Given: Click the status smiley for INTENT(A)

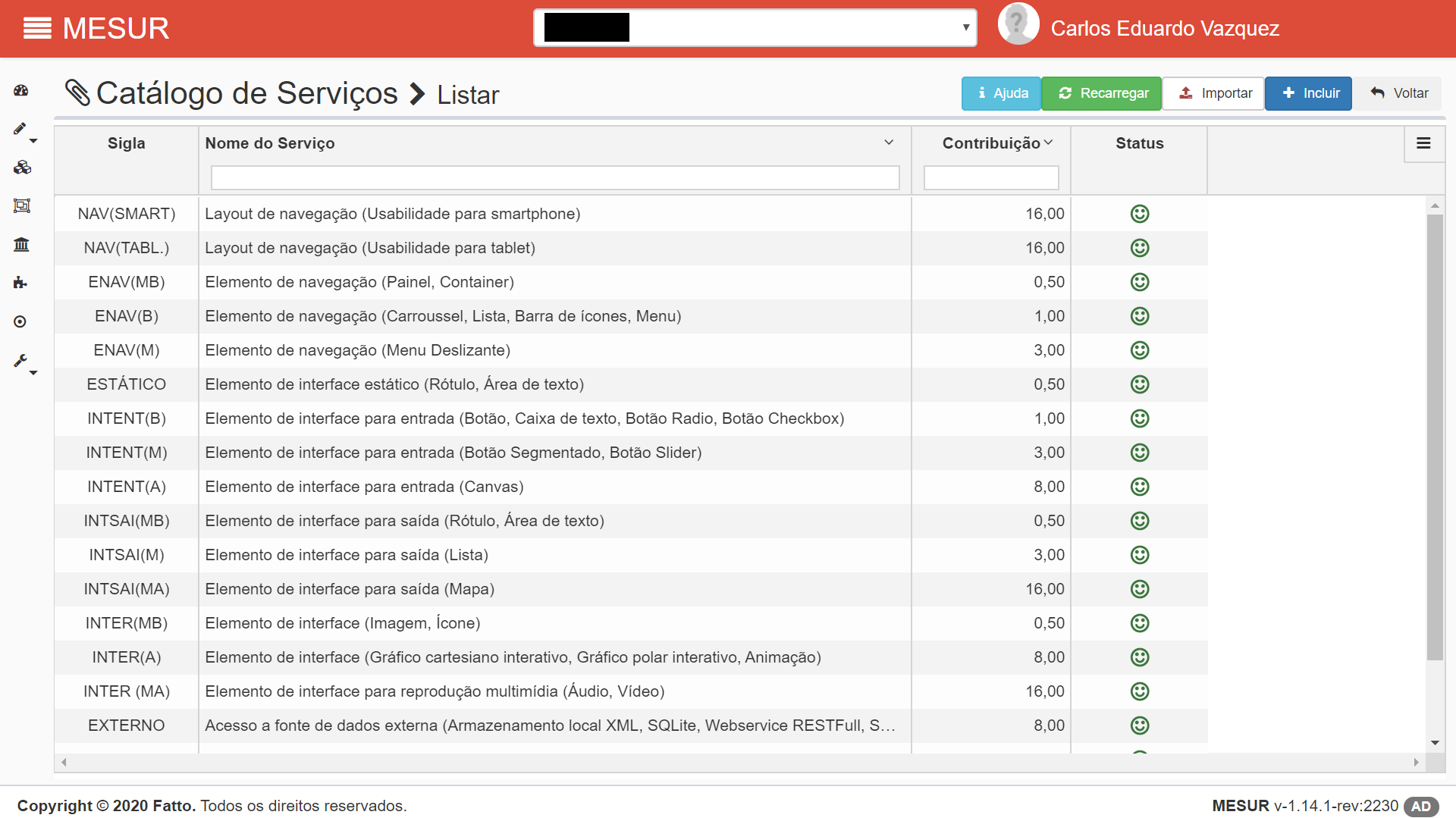Looking at the screenshot, I should 1139,487.
